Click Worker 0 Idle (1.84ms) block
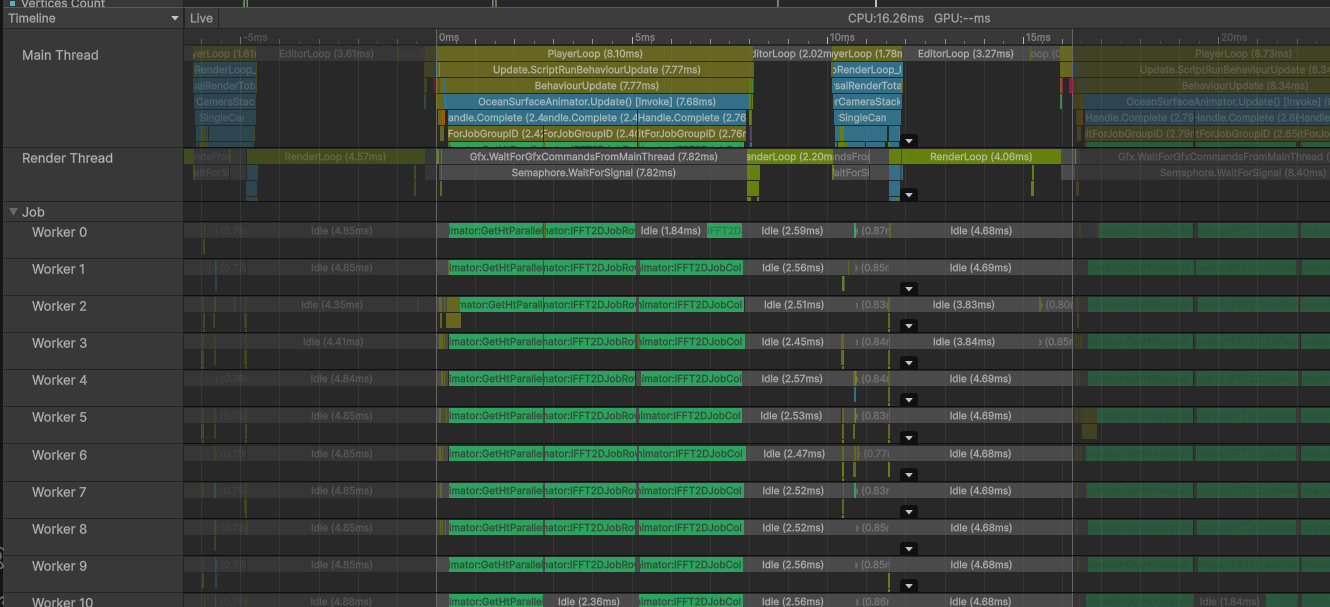This screenshot has width=1330, height=607. 670,231
